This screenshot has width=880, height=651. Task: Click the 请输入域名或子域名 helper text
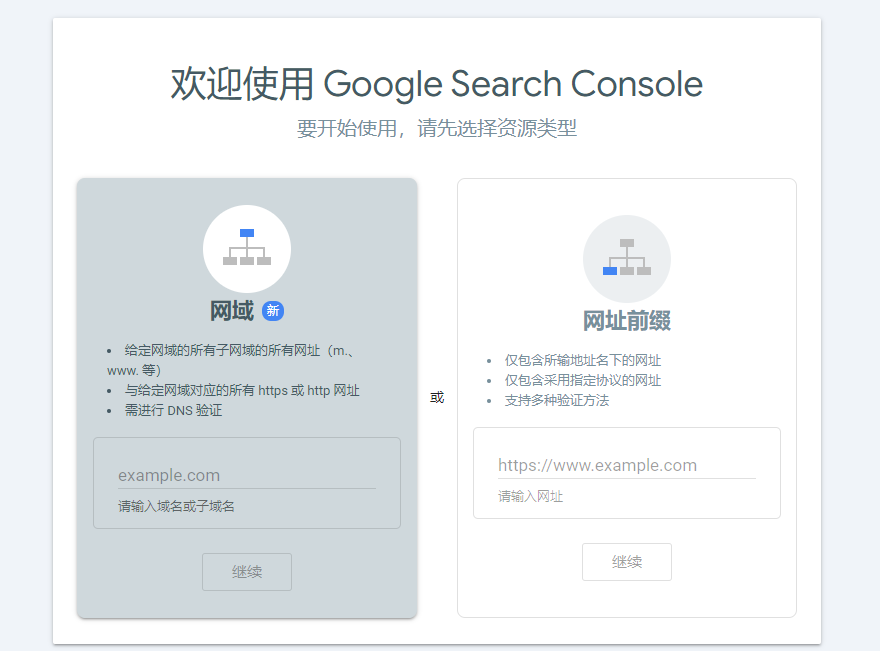click(176, 506)
